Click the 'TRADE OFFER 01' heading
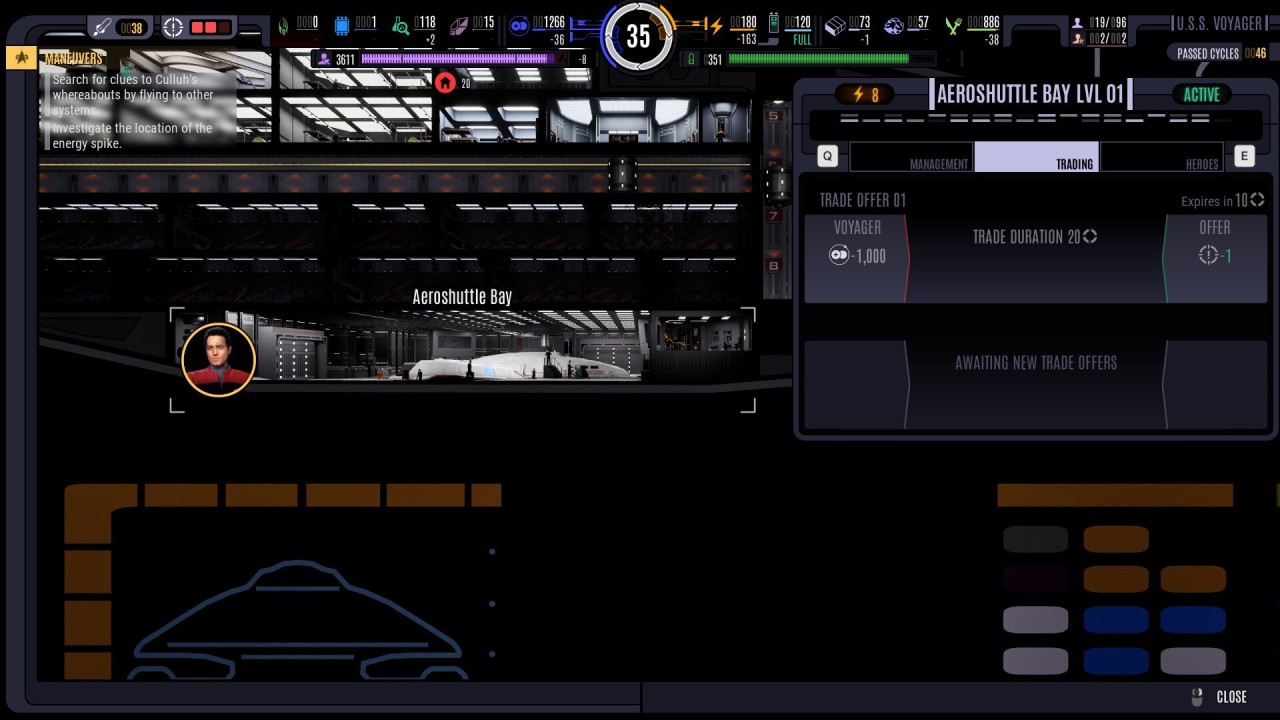Viewport: 1280px width, 720px height. point(862,200)
